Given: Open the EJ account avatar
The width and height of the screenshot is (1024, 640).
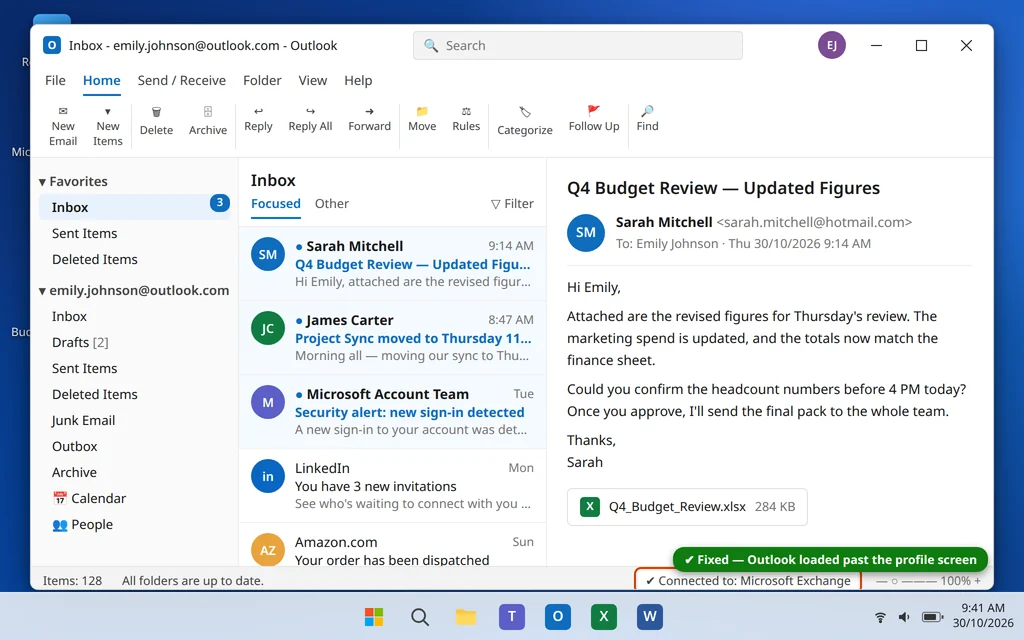Looking at the screenshot, I should pos(831,45).
